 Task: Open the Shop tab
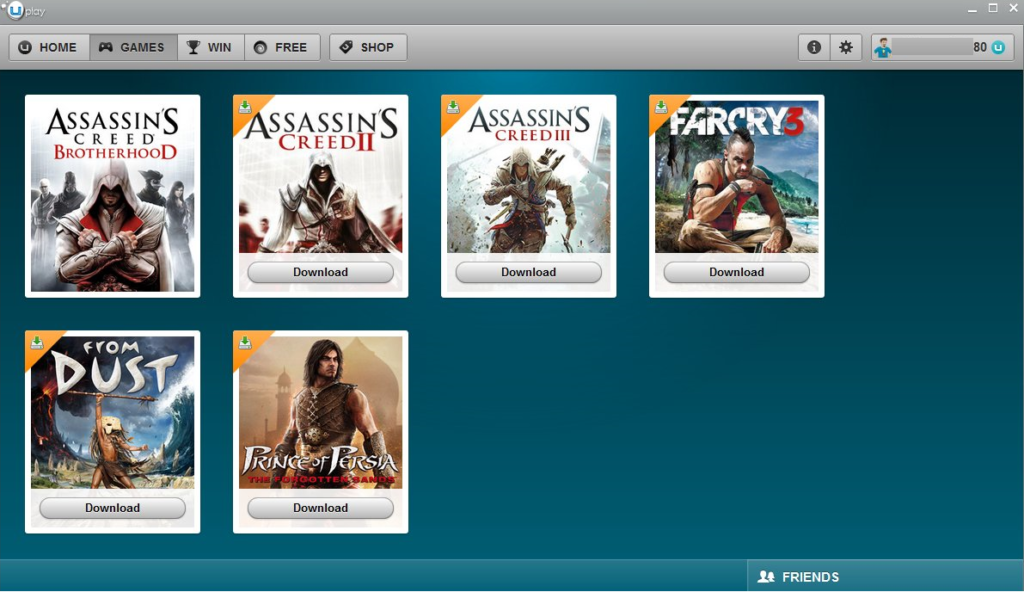tap(368, 47)
